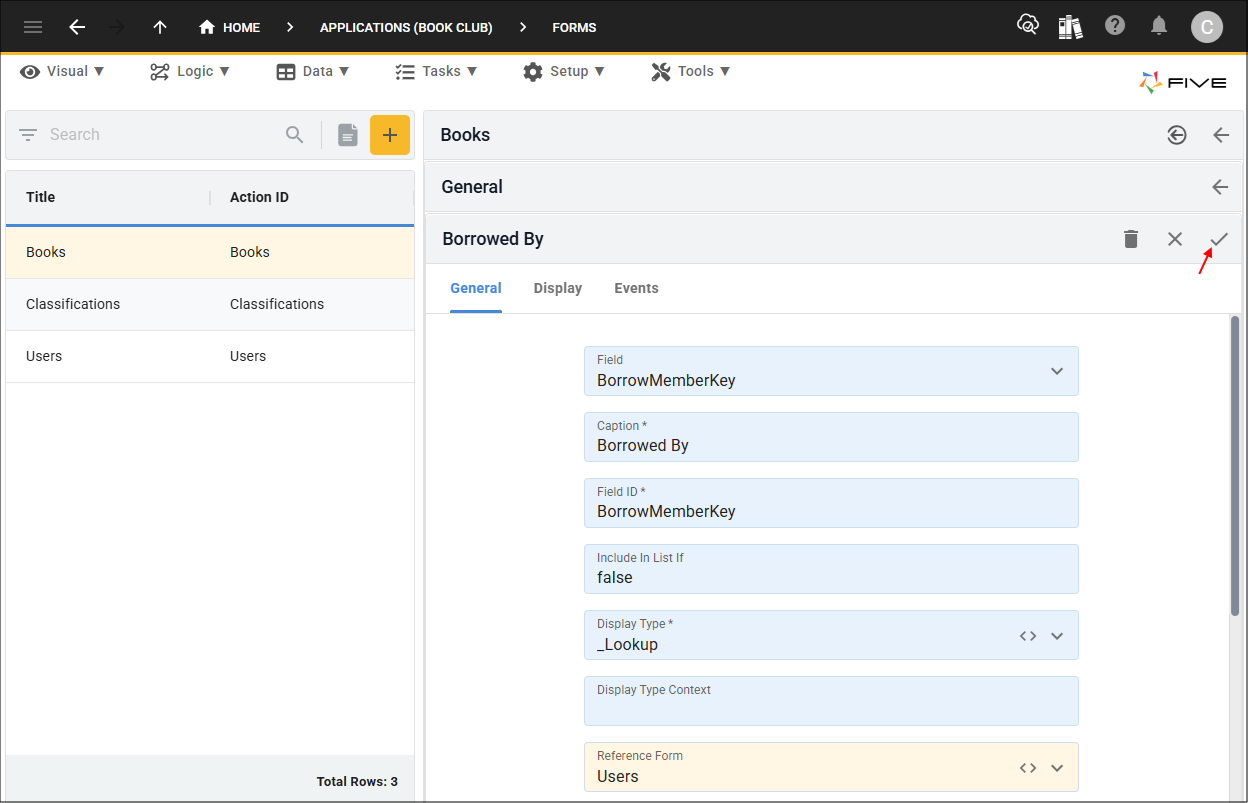Open the hamburger menu icon
1248x803 pixels.
click(33, 27)
